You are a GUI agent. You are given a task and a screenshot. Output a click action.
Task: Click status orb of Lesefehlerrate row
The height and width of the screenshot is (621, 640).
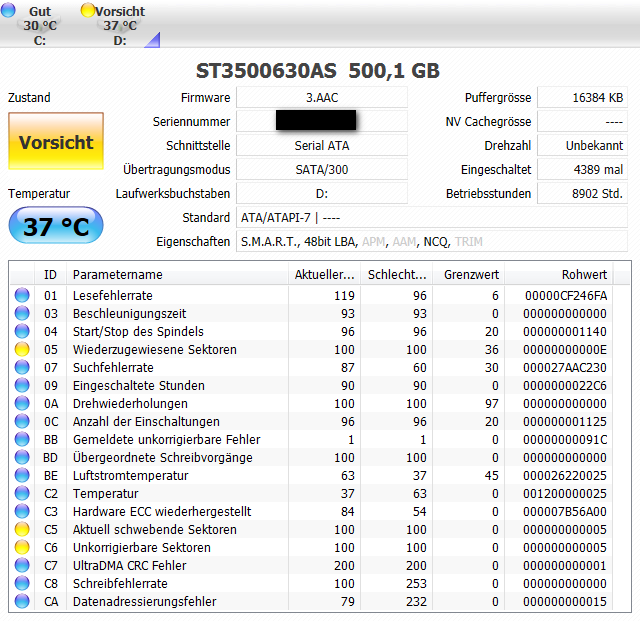[x=22, y=295]
